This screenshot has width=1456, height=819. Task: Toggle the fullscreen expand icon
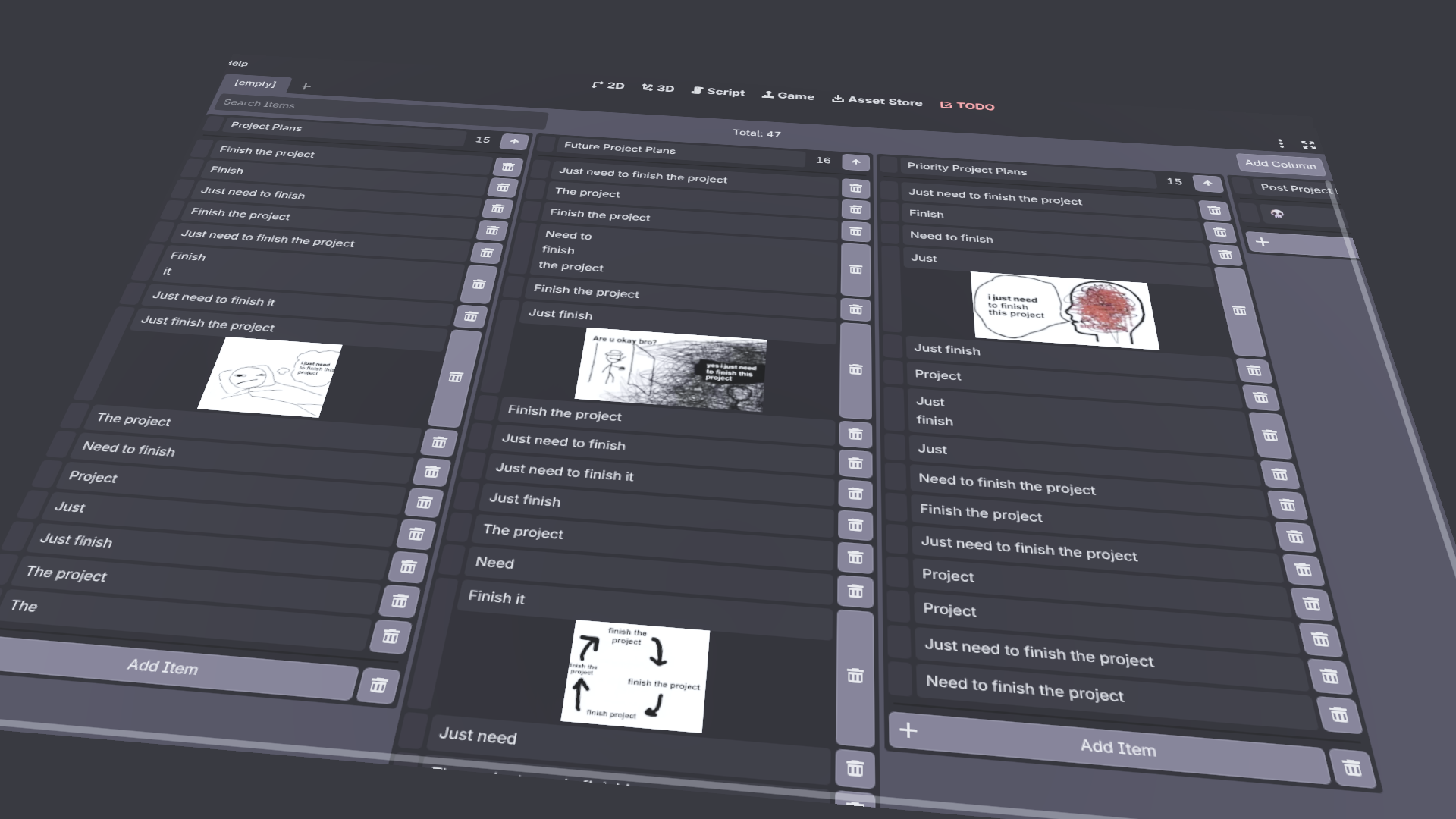coord(1308,145)
